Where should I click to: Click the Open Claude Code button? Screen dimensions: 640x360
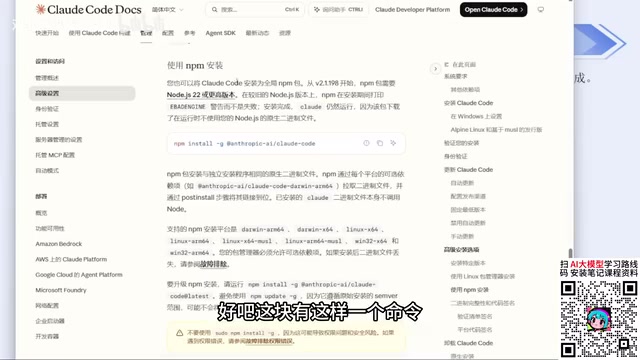pos(493,9)
